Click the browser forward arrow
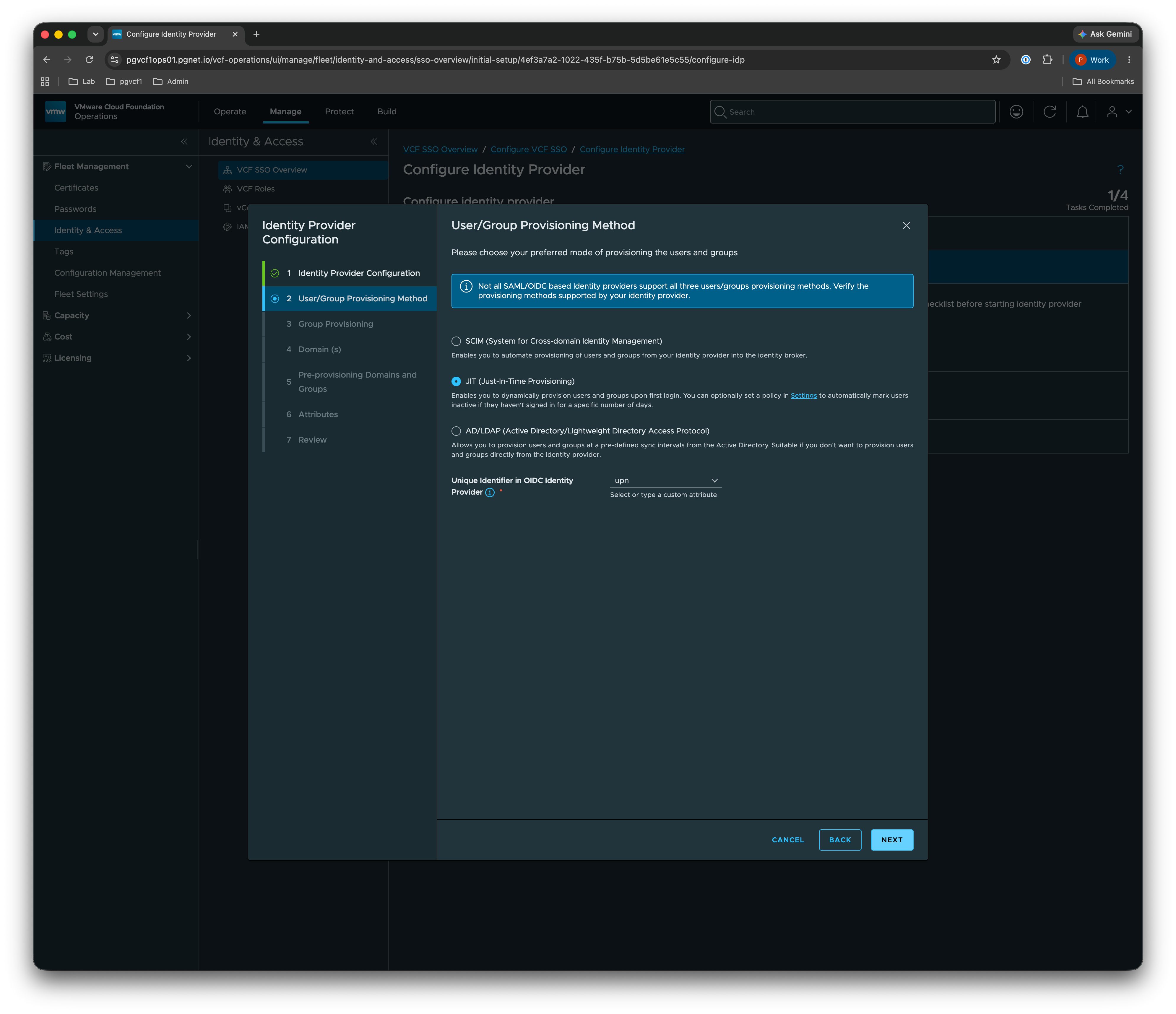Image resolution: width=1176 pixels, height=1014 pixels. (68, 60)
